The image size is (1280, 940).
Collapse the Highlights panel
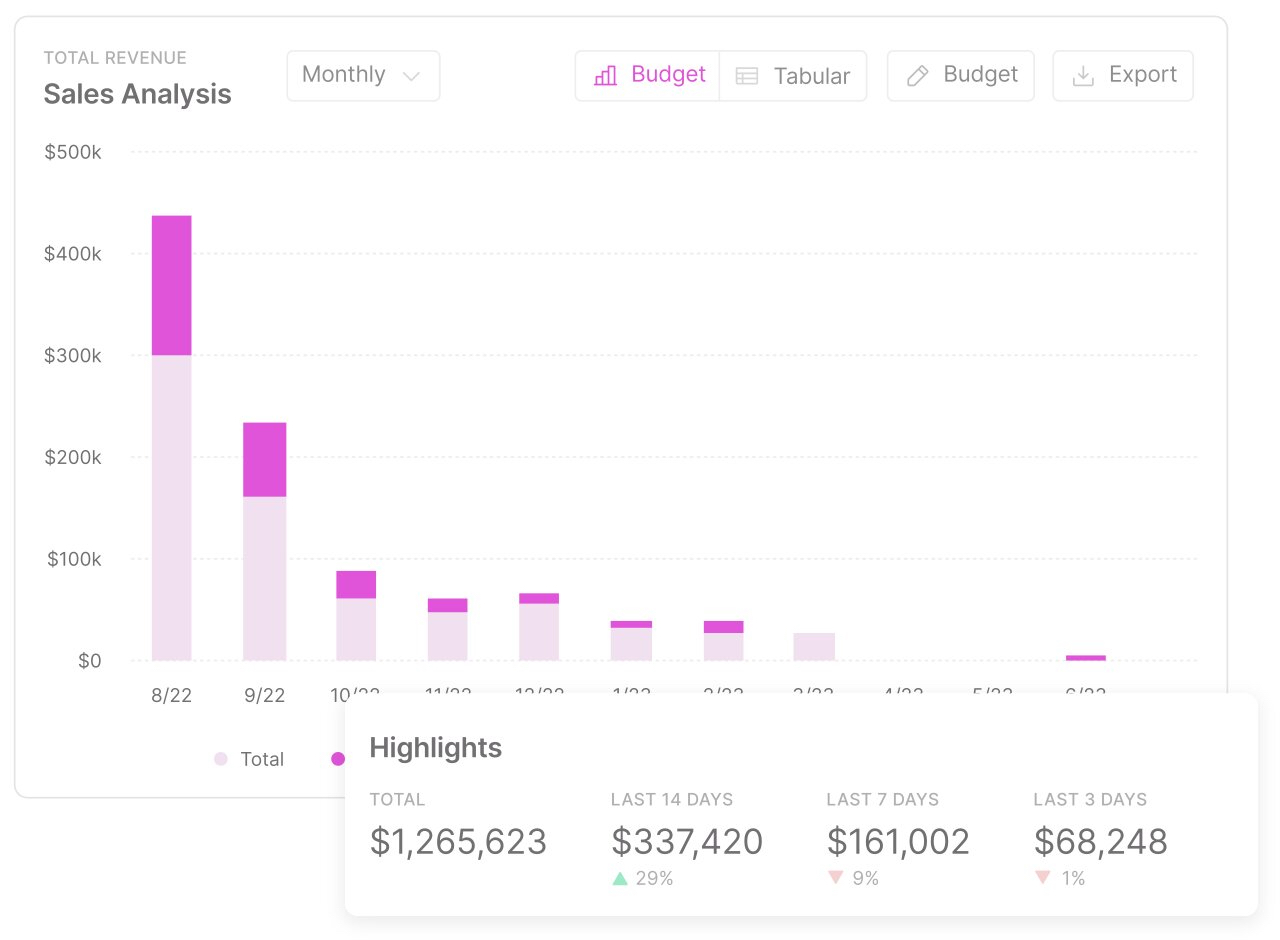tap(435, 747)
